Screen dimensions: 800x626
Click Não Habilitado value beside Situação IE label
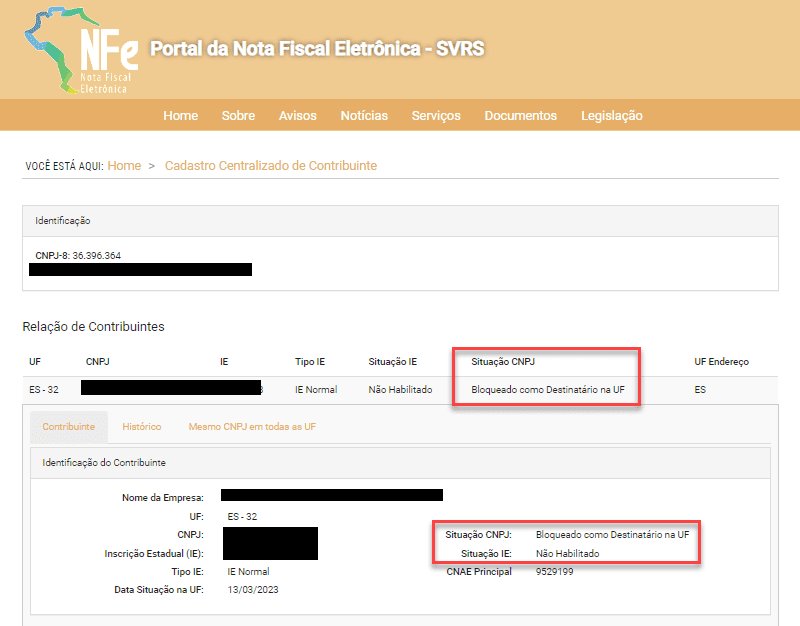pyautogui.click(x=567, y=554)
